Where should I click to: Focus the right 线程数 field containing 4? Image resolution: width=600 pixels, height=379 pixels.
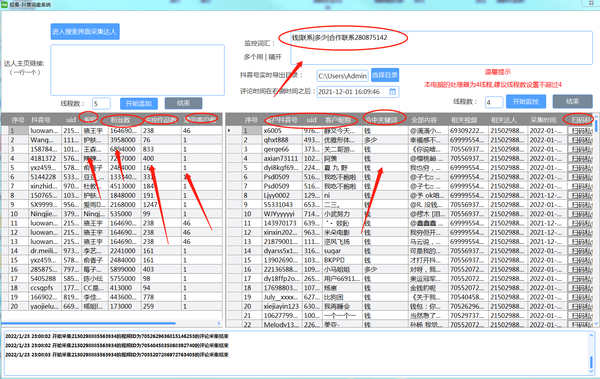494,102
